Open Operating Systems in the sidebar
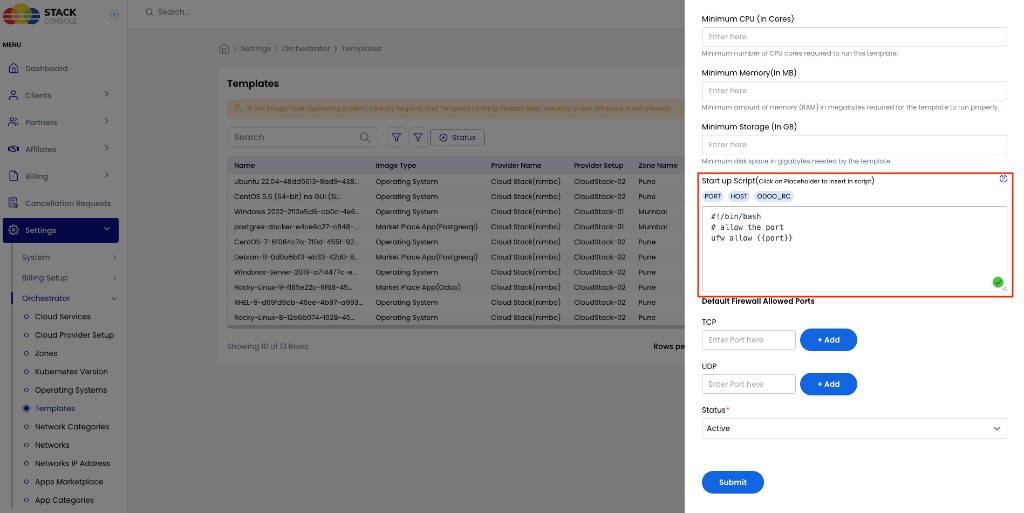 click(71, 390)
